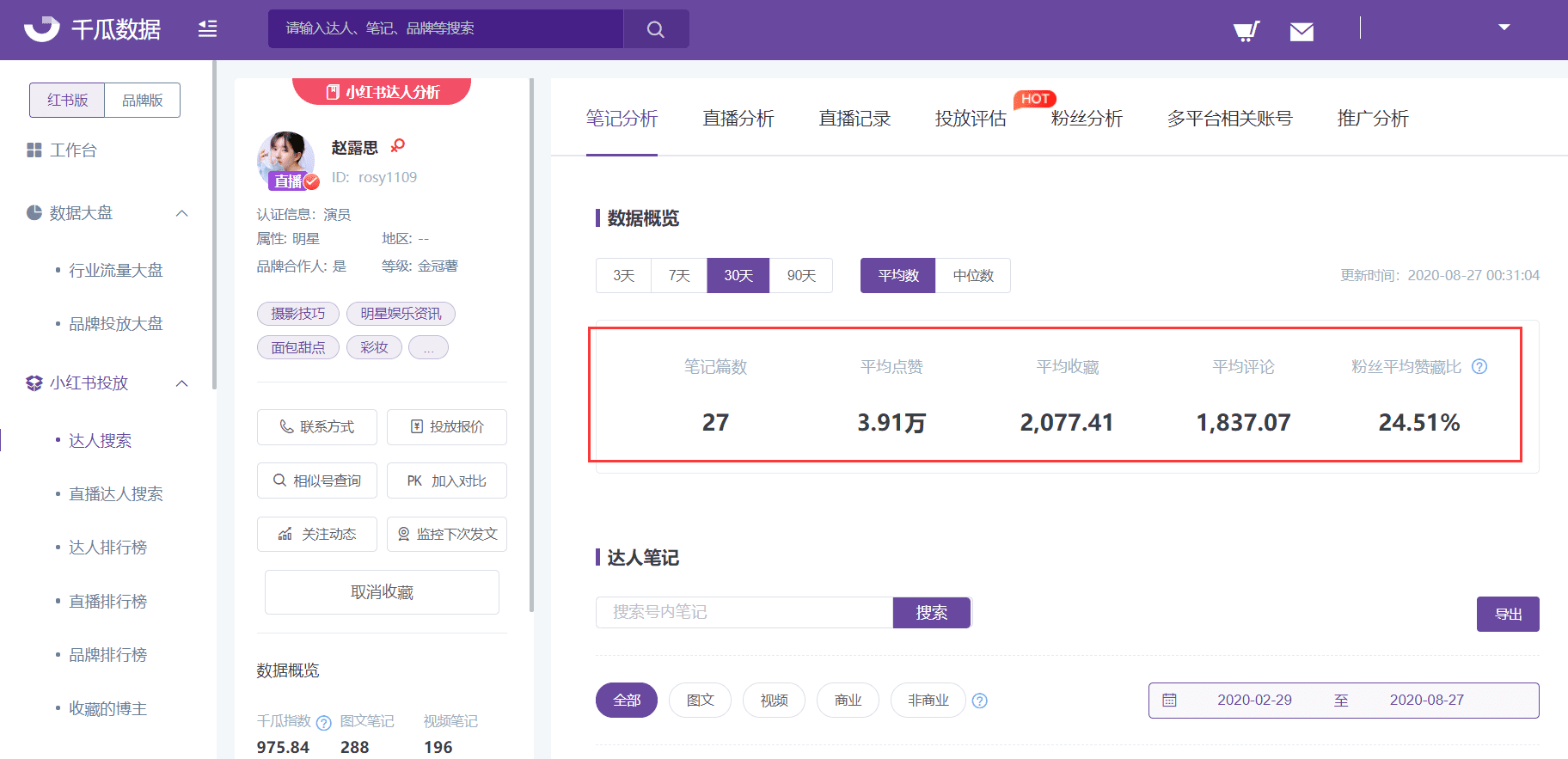Switch to 直播分析 tab

(x=738, y=119)
